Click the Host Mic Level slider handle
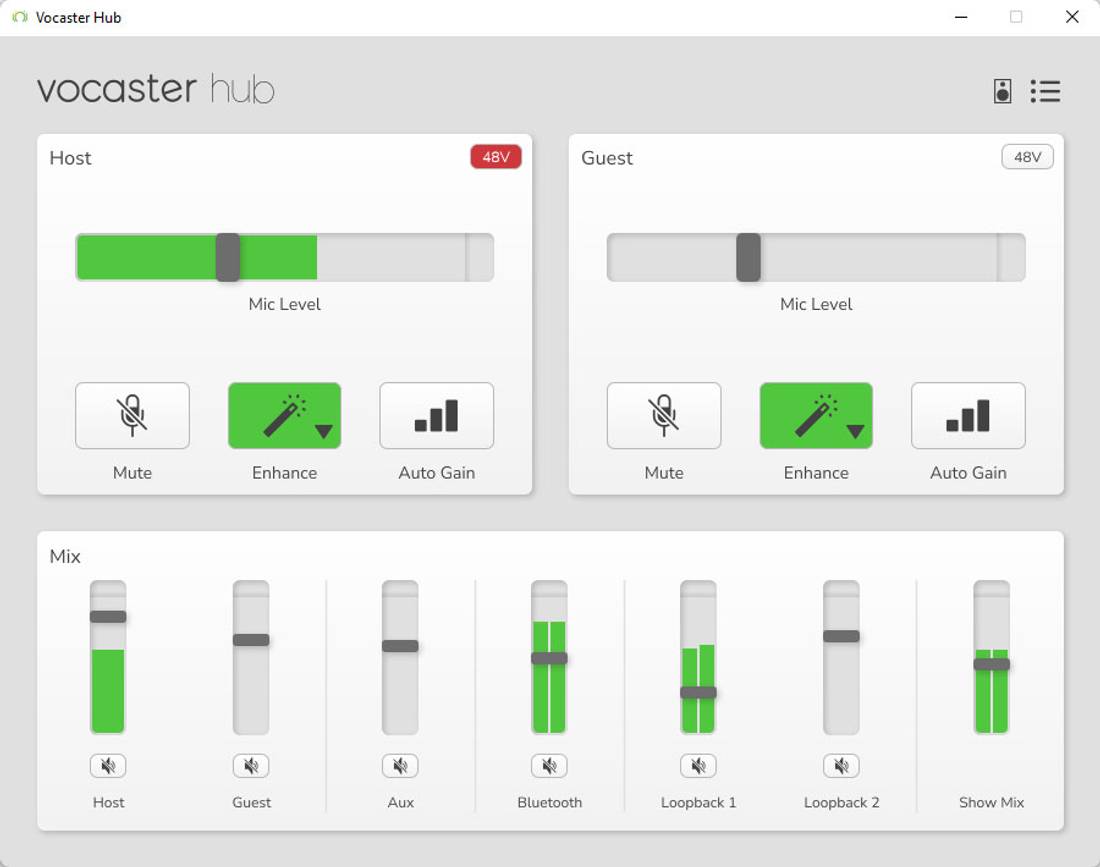1100x867 pixels. pos(228,257)
